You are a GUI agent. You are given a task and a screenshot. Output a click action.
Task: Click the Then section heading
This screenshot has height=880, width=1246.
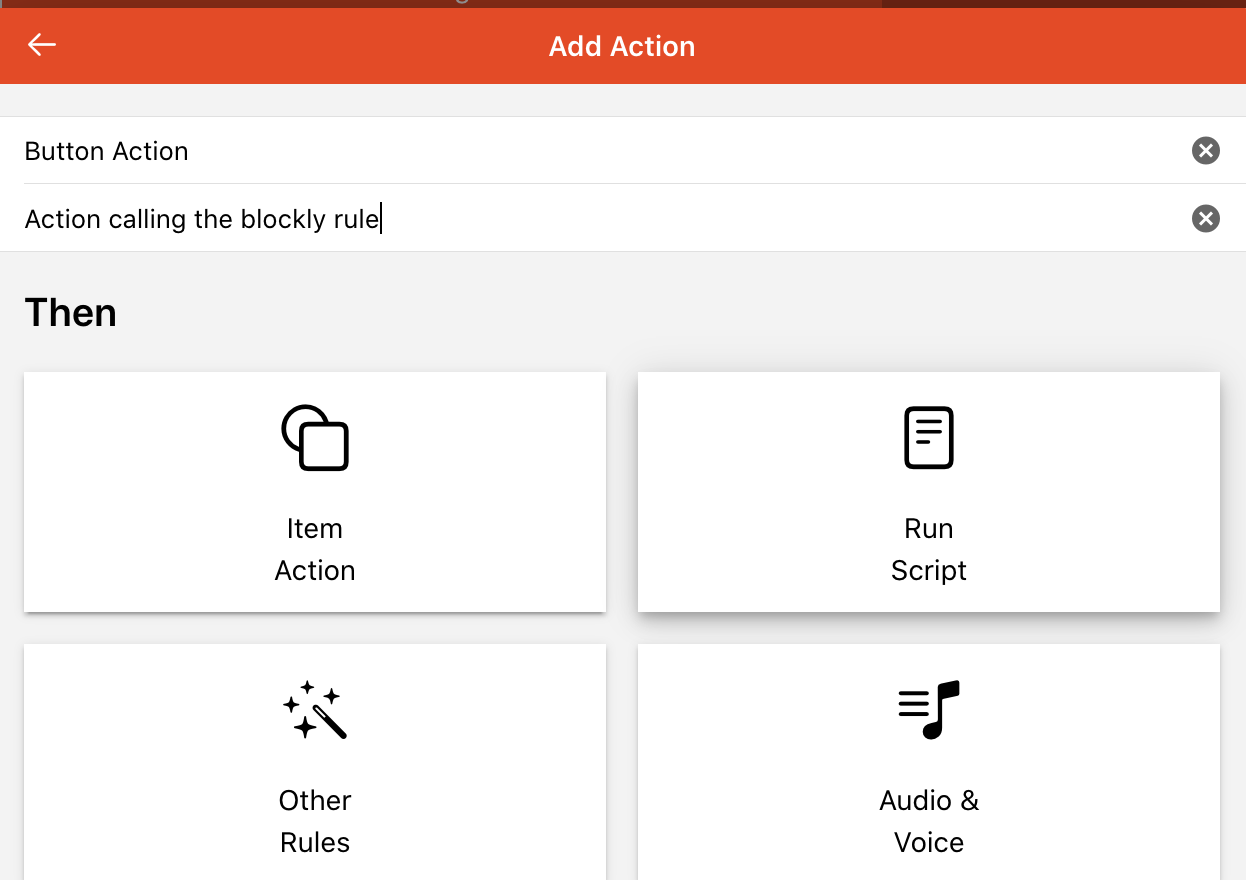[71, 312]
